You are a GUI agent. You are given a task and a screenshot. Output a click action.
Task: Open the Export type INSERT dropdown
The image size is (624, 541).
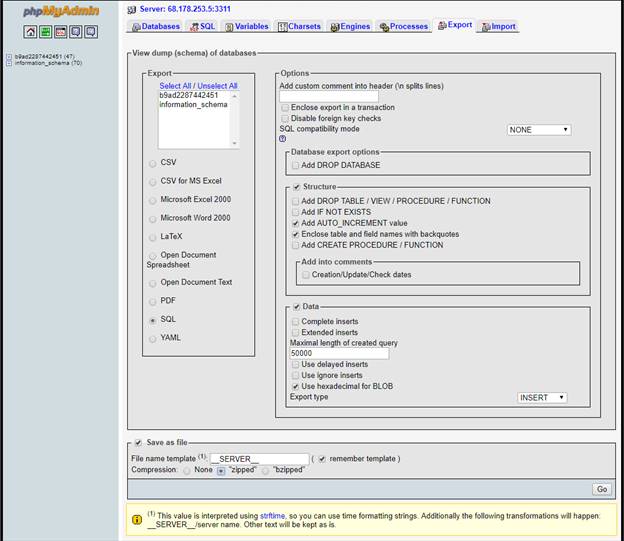click(542, 397)
